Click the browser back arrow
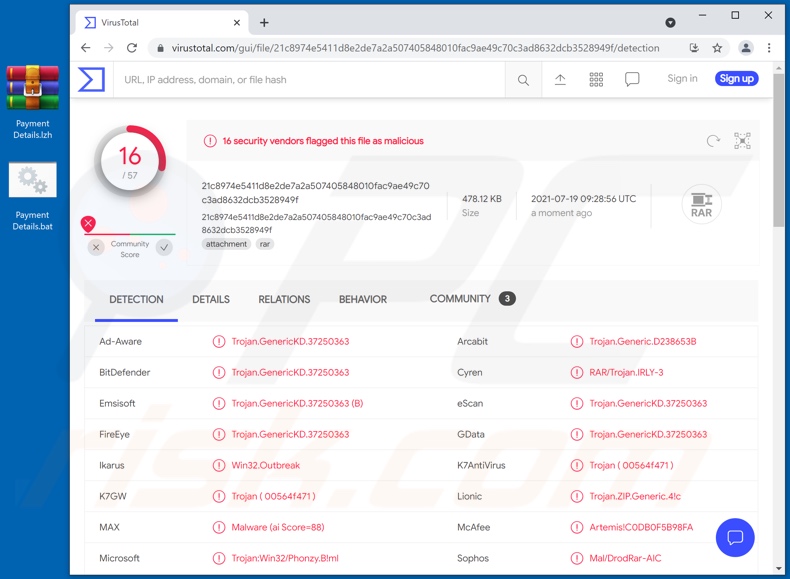 tap(86, 48)
